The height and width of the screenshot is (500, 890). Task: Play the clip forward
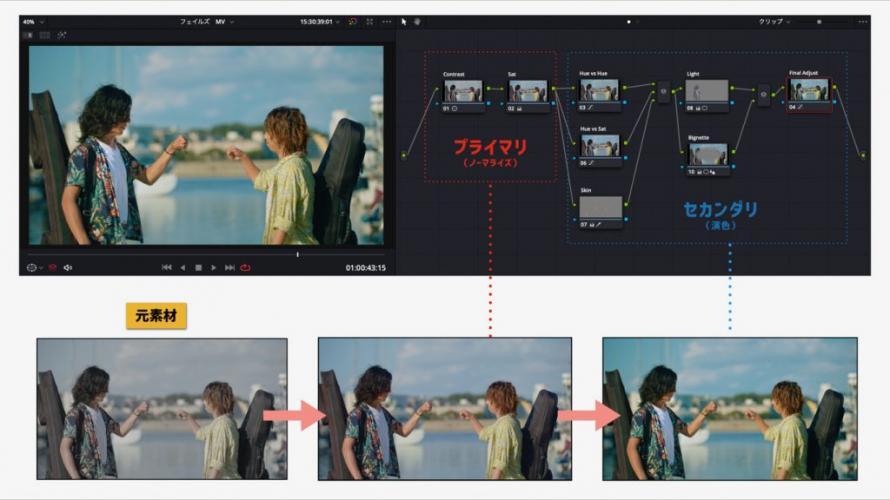pyautogui.click(x=213, y=268)
